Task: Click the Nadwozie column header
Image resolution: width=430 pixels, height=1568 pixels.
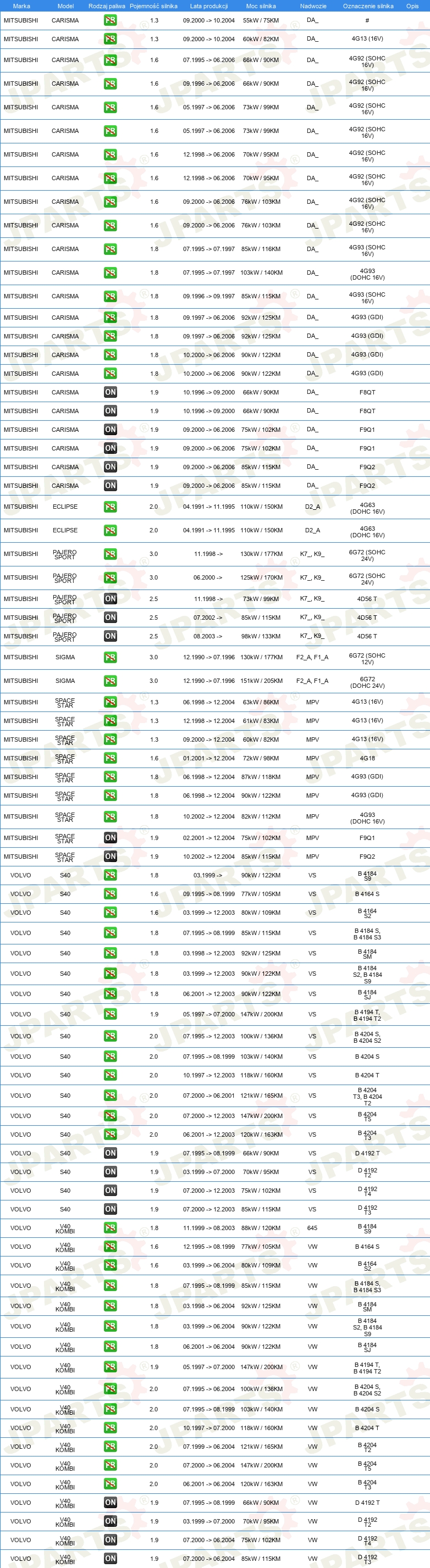Action: pyautogui.click(x=313, y=6)
